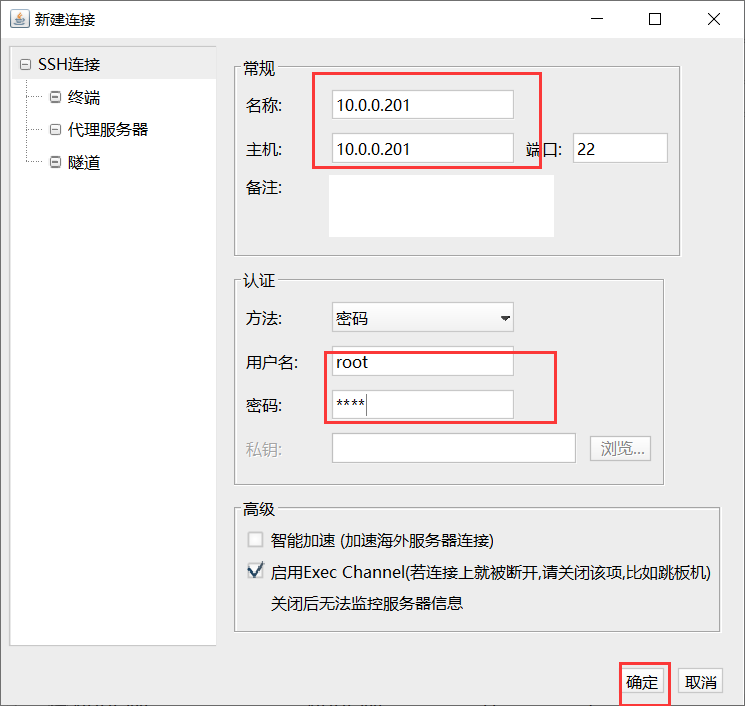The image size is (745, 706).
Task: Click the 私钥 path field
Action: (453, 448)
